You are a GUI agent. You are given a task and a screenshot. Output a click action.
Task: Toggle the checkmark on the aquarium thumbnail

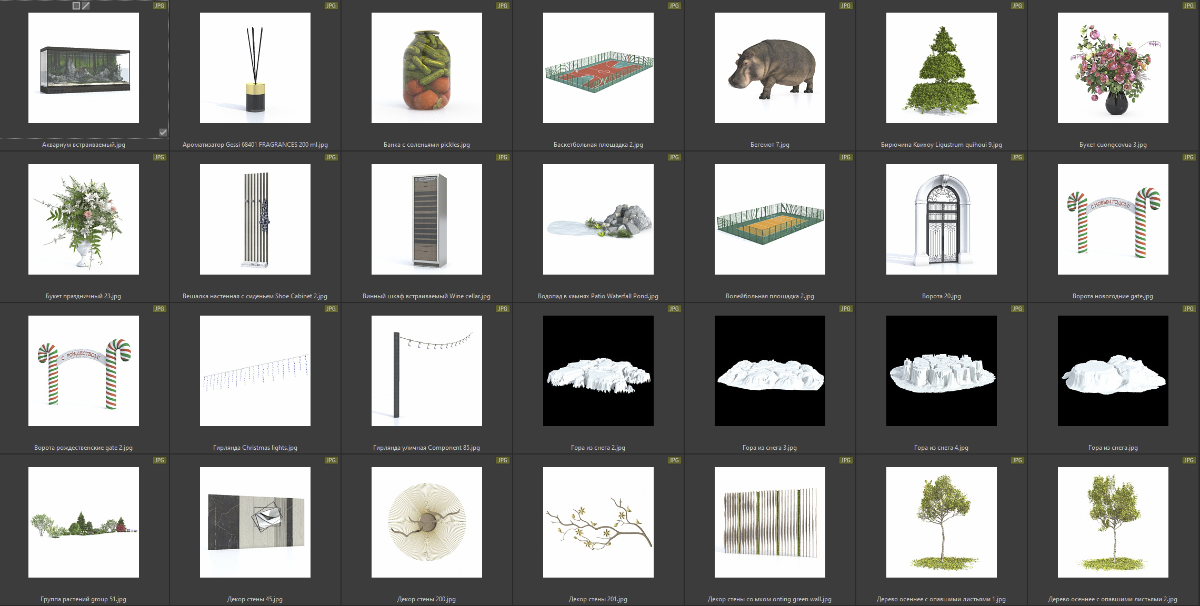[x=163, y=131]
